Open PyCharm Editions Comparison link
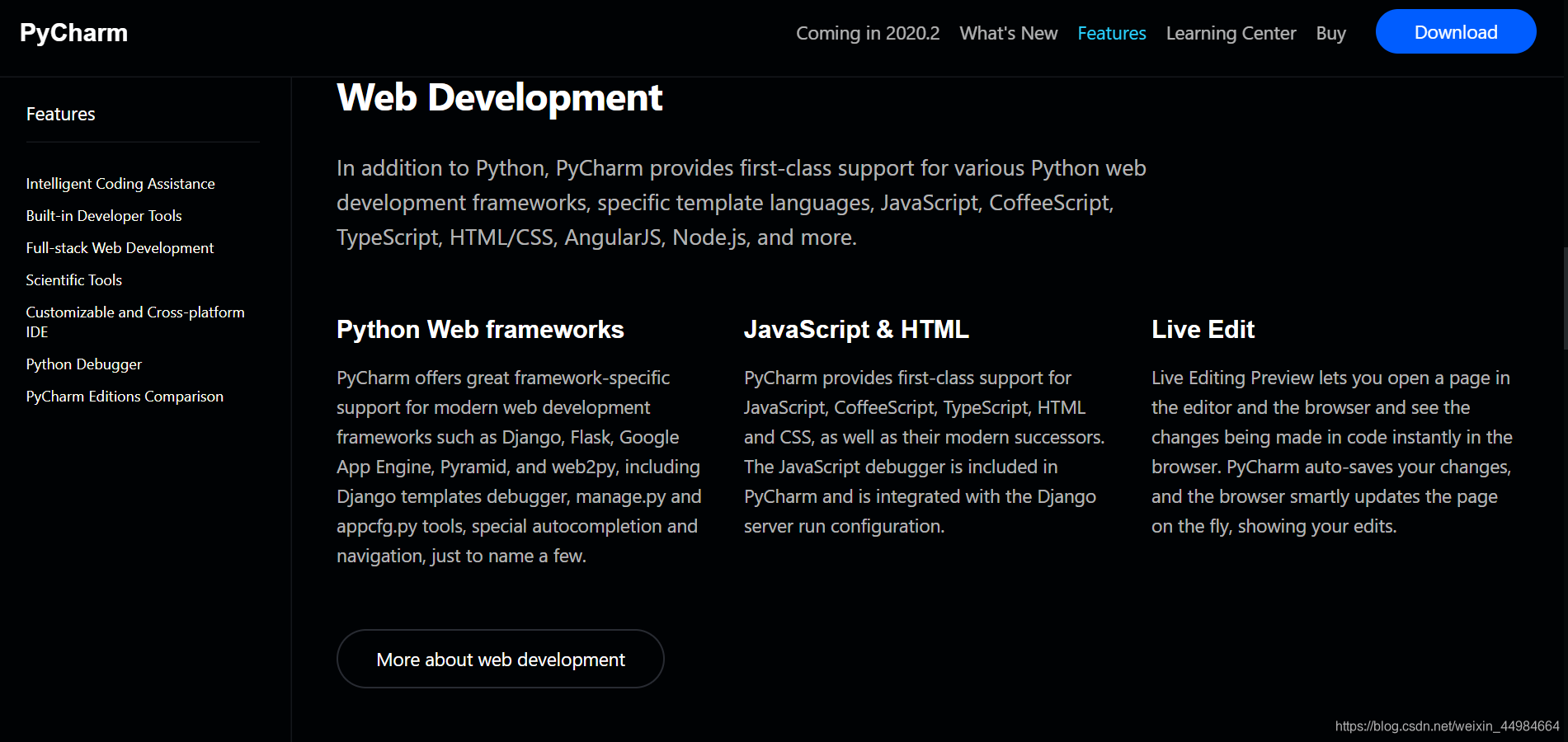This screenshot has width=1568, height=742. tap(125, 397)
